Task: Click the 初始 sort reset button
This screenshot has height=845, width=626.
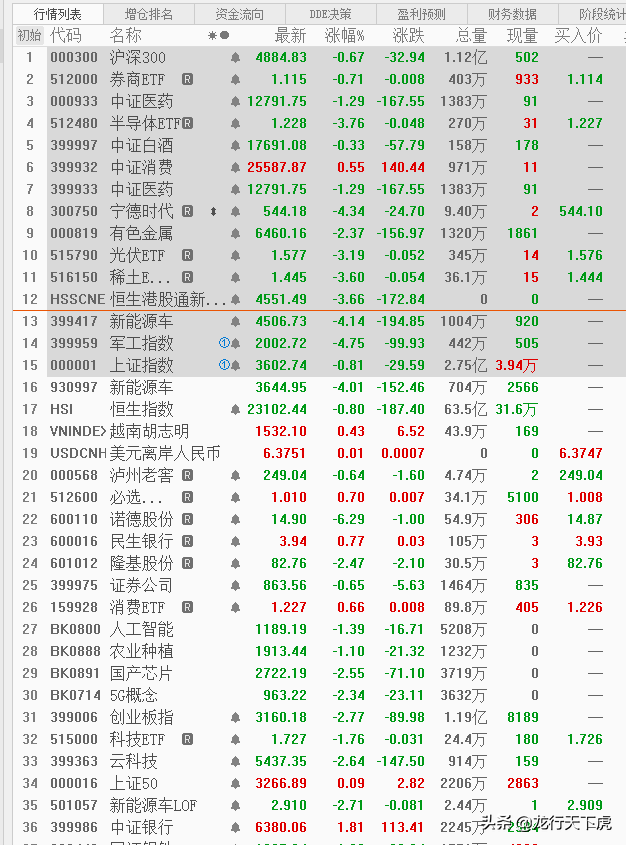Action: (x=30, y=36)
